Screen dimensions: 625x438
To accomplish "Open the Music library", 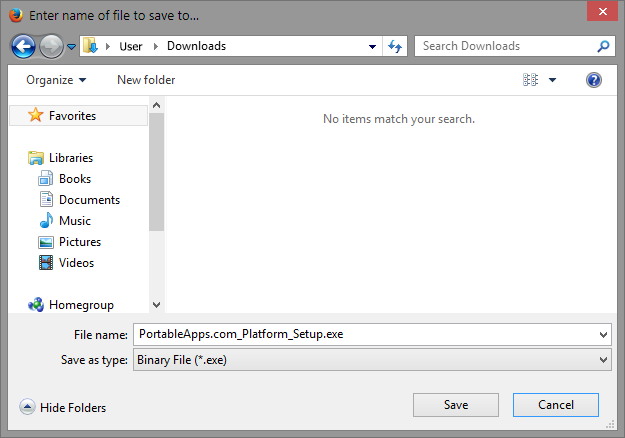I will 75,221.
